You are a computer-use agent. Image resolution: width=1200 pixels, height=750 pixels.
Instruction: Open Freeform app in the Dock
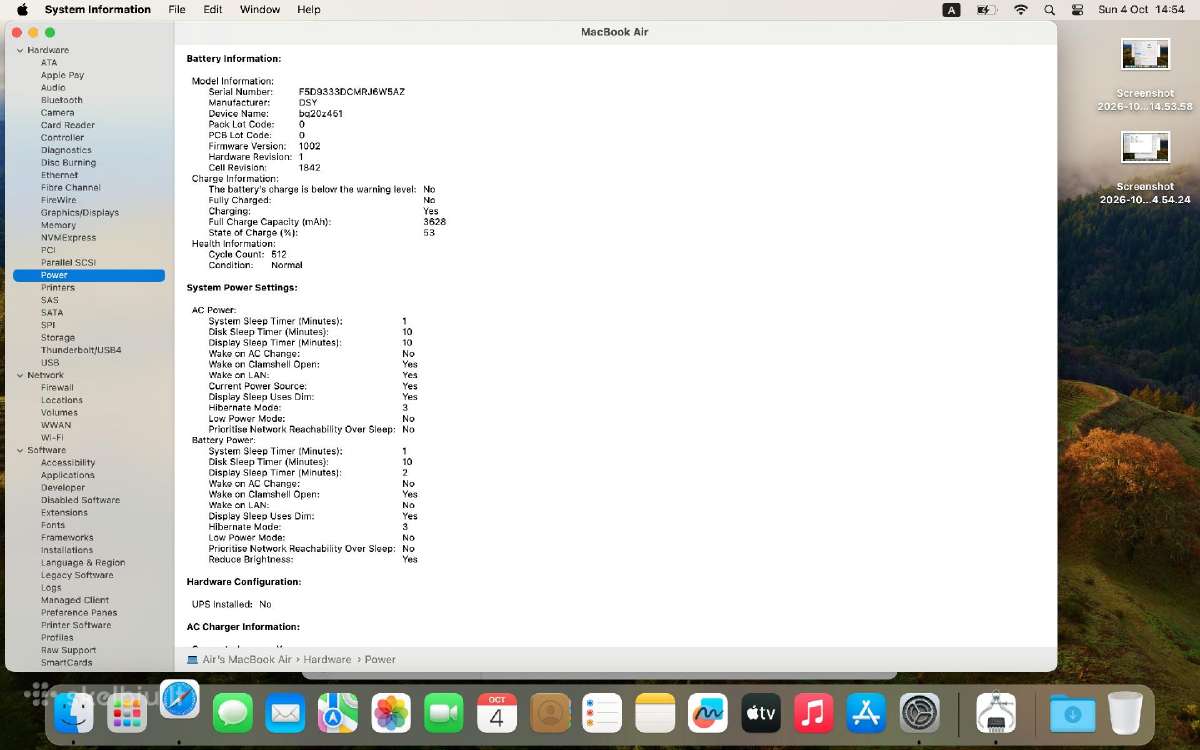[x=709, y=714]
